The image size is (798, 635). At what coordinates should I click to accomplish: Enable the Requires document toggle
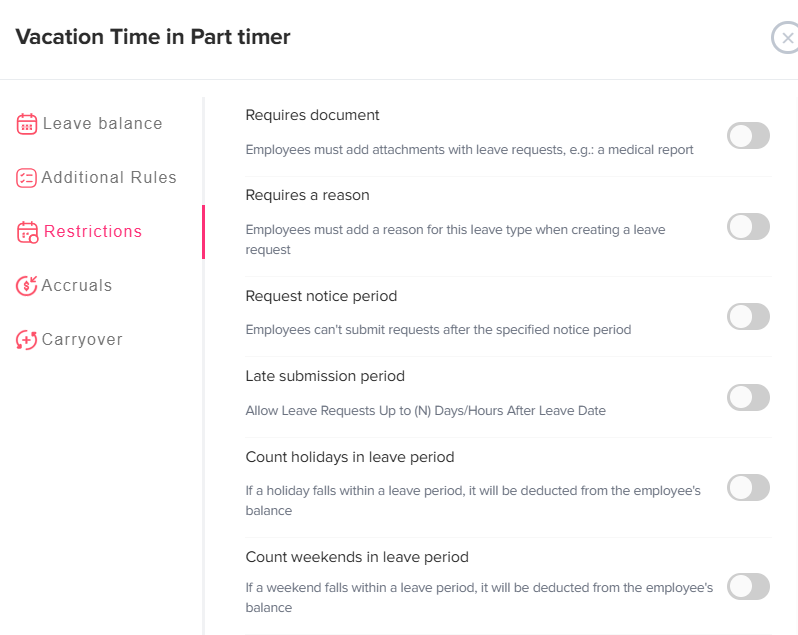[748, 136]
